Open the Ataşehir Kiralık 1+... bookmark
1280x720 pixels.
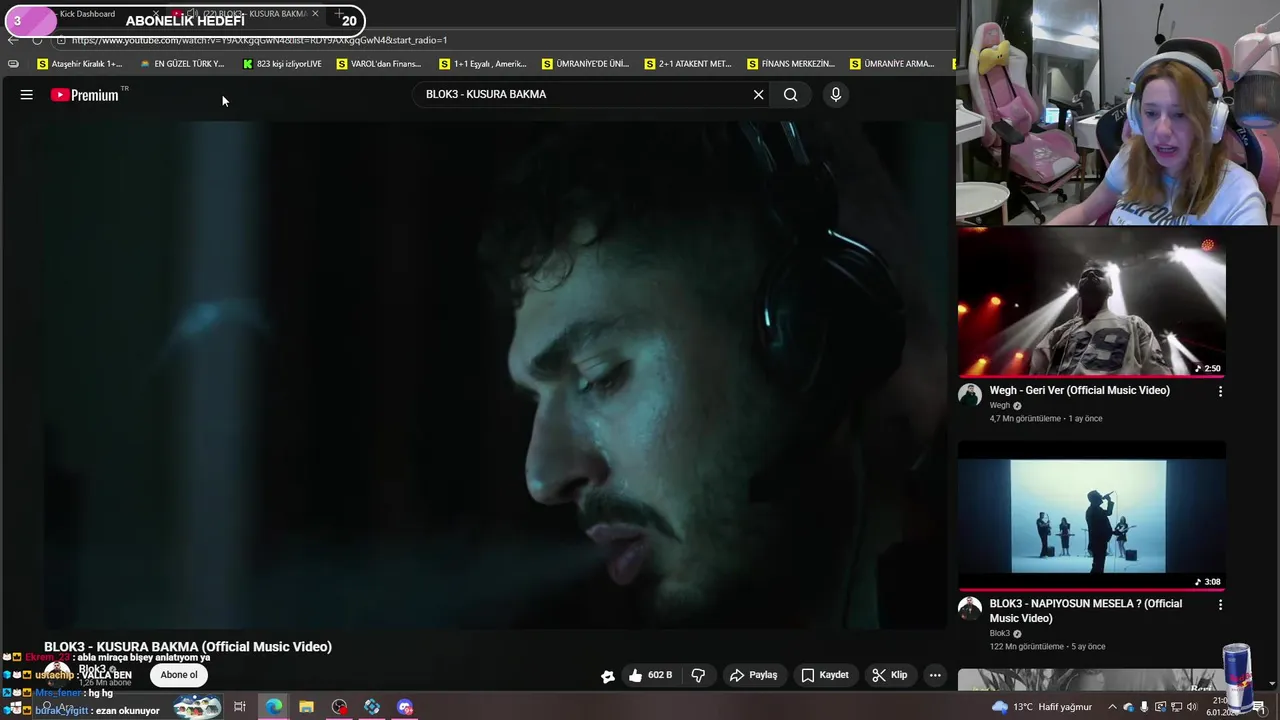coord(80,64)
